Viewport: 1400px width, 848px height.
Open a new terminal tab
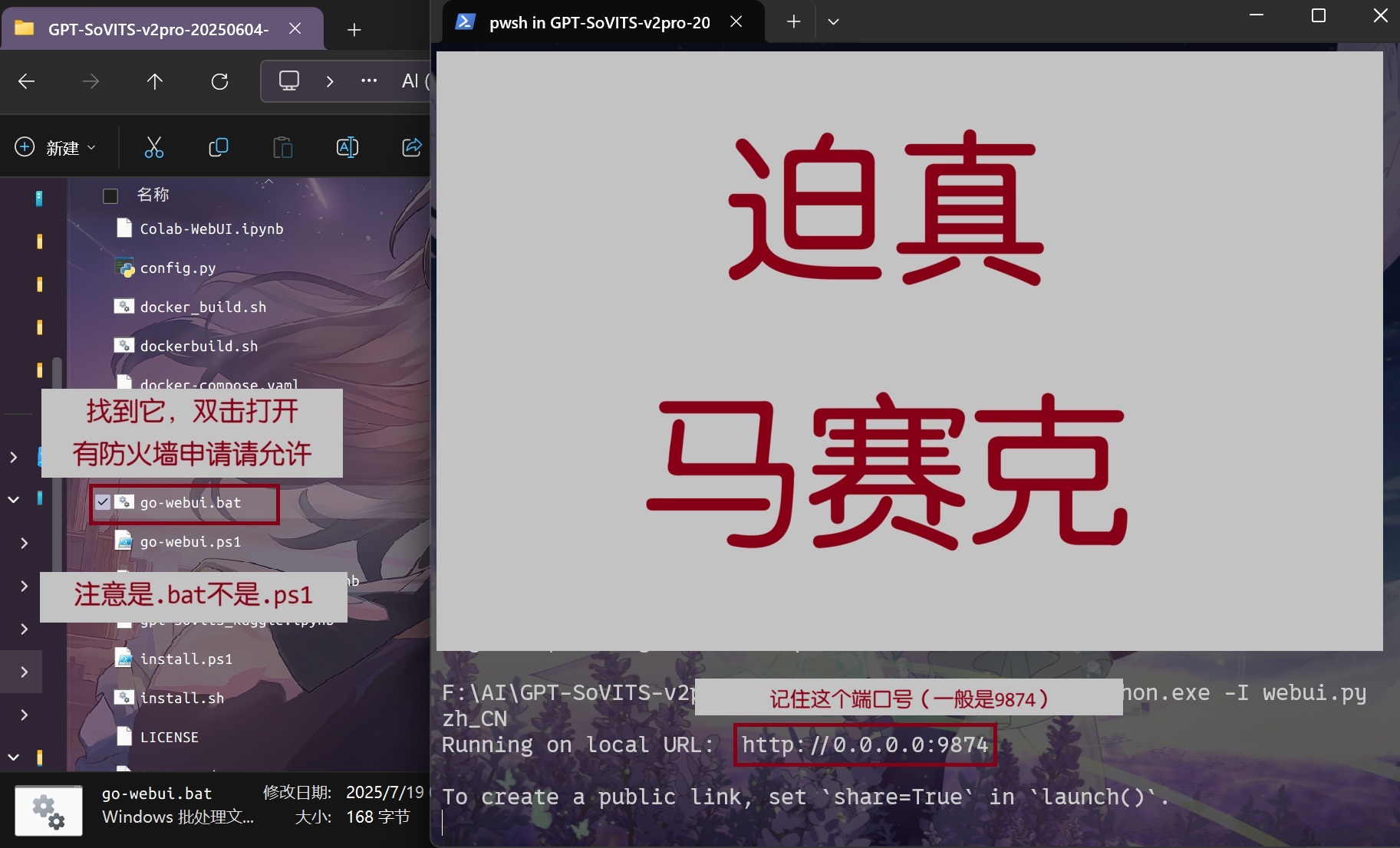point(793,22)
